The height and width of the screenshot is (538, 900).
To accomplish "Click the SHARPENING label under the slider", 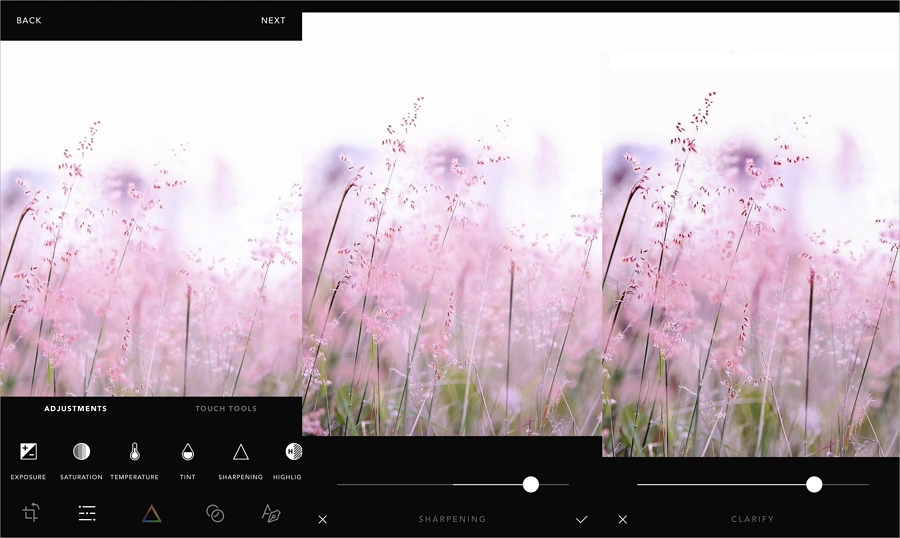I will [452, 519].
